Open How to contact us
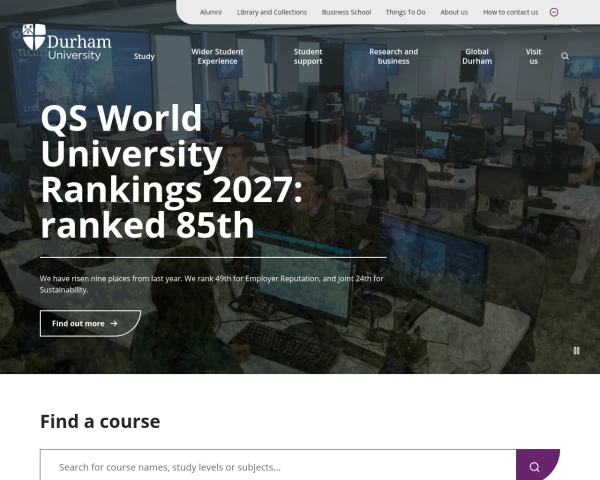The height and width of the screenshot is (480, 600). click(x=510, y=12)
